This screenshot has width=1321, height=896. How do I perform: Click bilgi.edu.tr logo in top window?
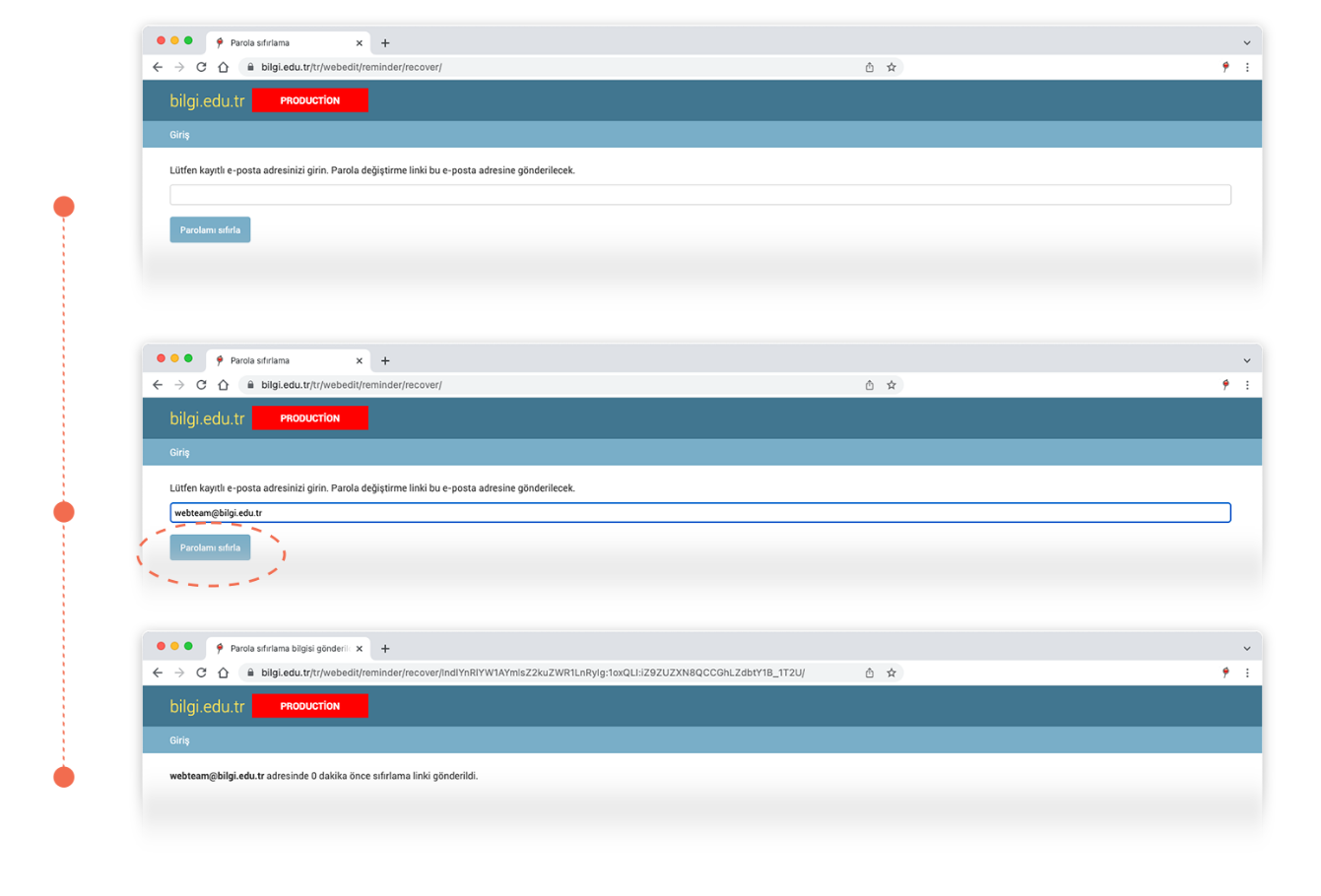click(x=207, y=100)
